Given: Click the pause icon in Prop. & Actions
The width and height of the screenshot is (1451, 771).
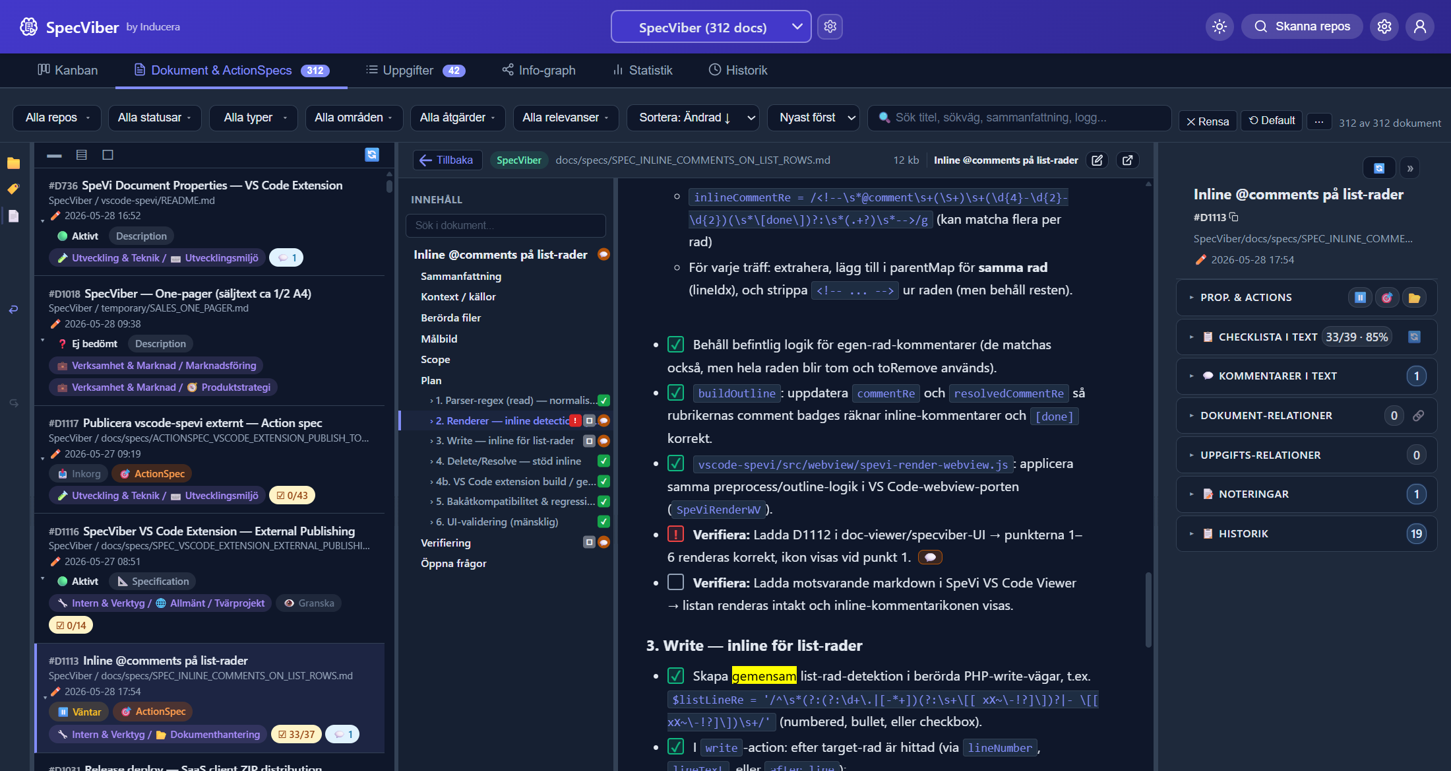Looking at the screenshot, I should coord(1360,297).
